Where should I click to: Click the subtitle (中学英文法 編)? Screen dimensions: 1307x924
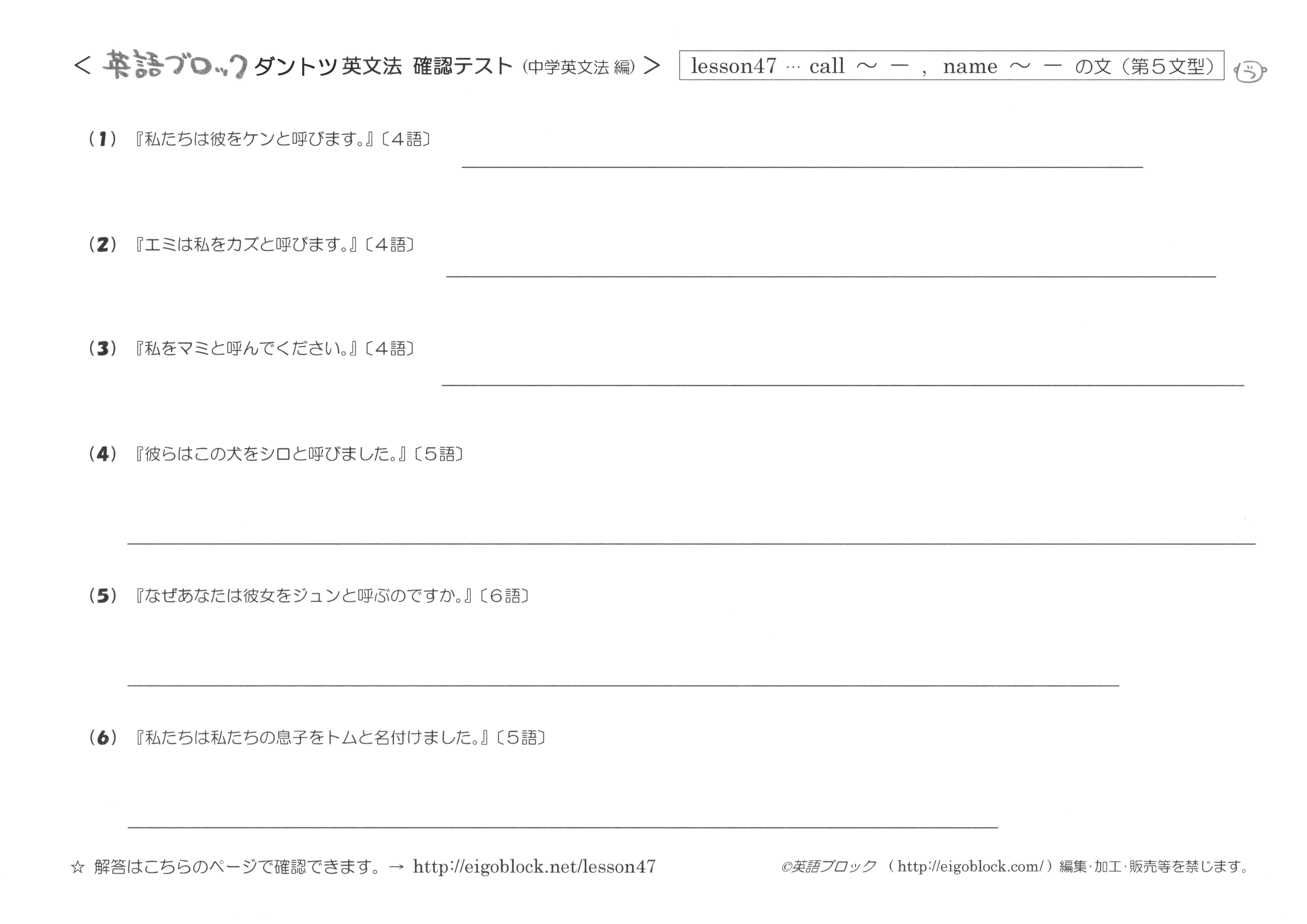[x=578, y=67]
